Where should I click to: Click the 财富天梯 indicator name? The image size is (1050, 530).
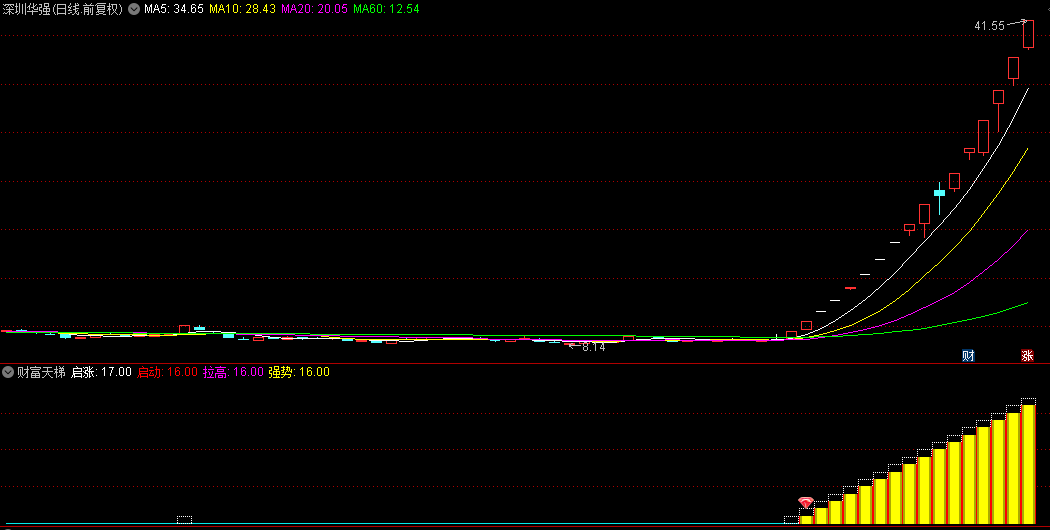pos(42,372)
